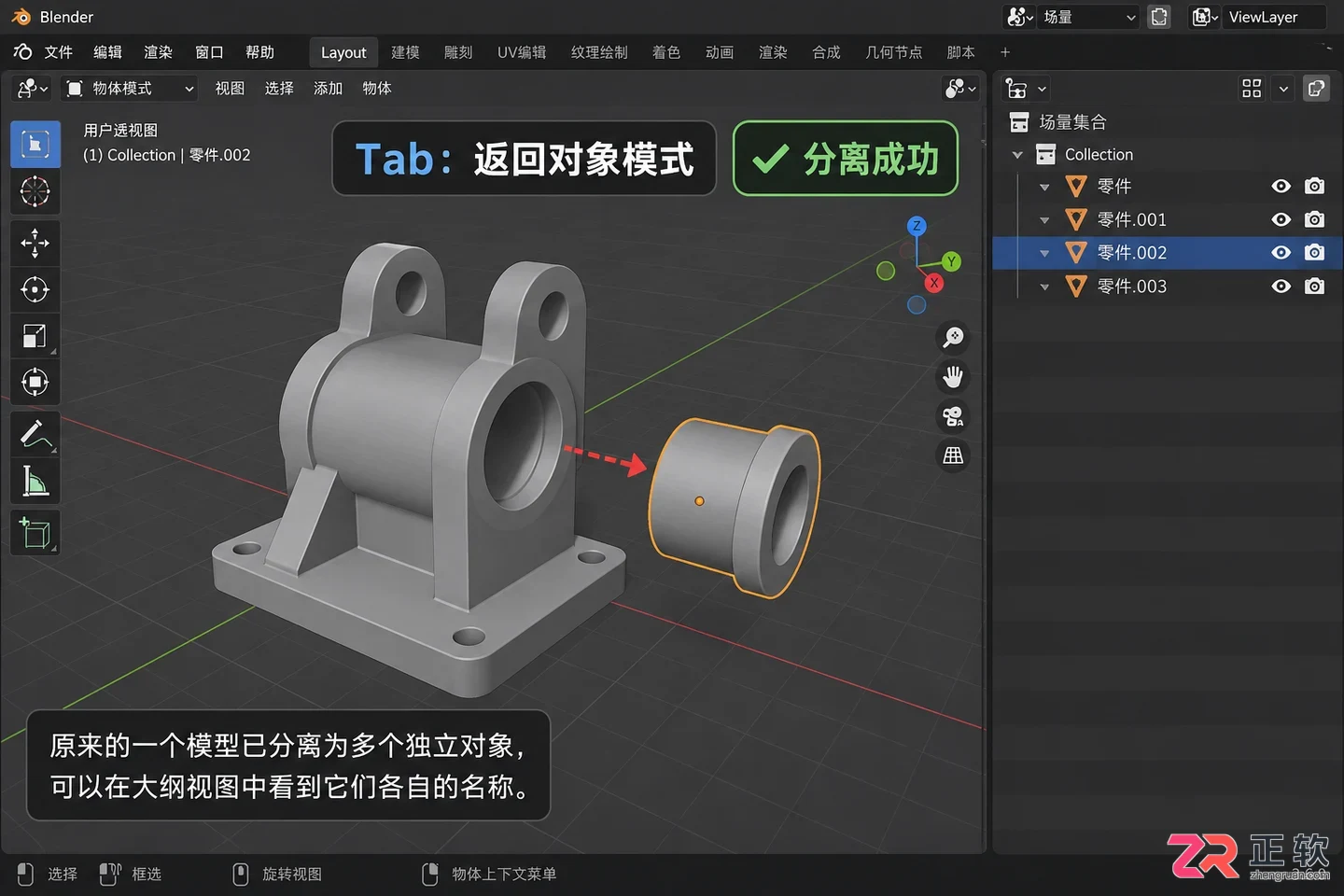Choose the Transform tool

point(35,382)
